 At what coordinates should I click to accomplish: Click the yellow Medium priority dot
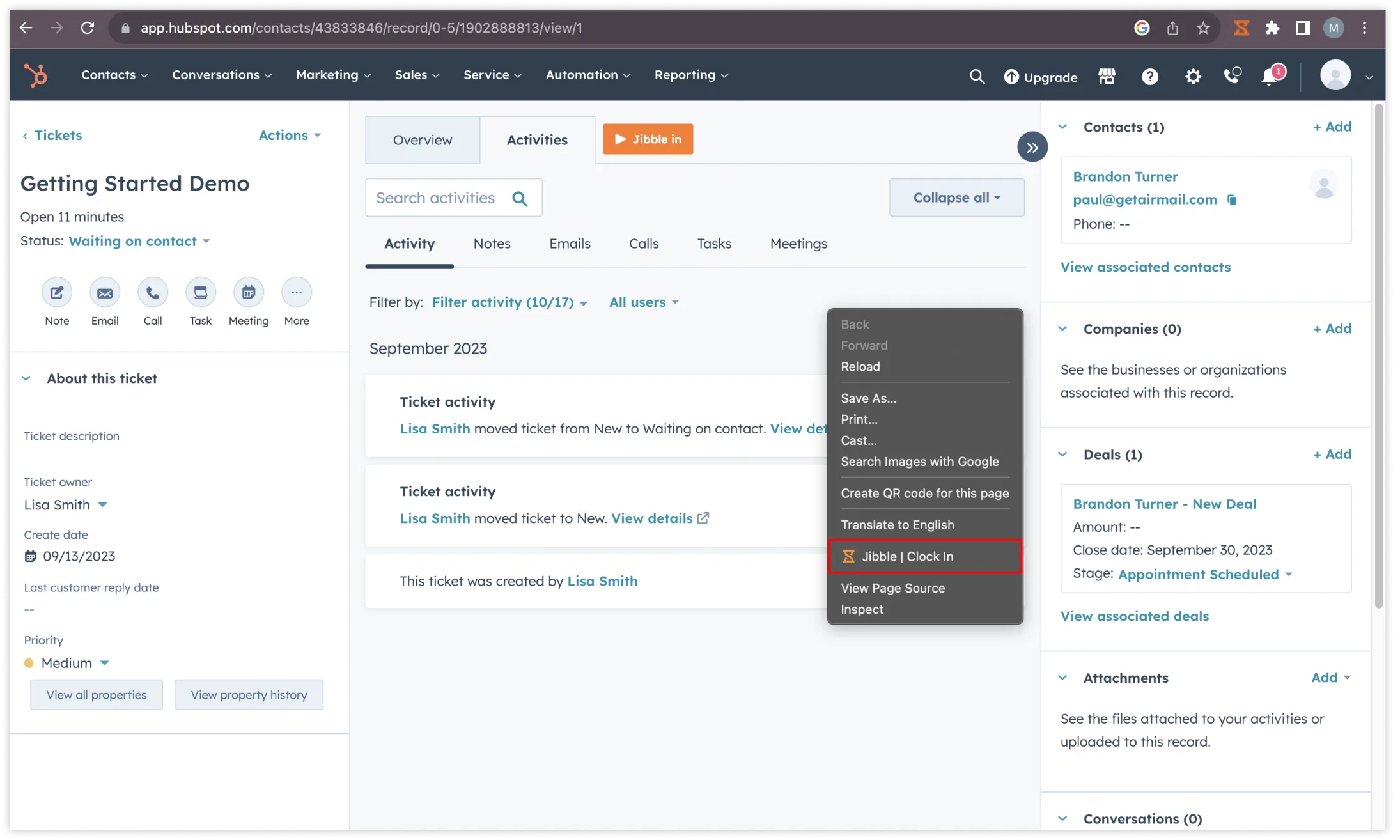click(28, 663)
